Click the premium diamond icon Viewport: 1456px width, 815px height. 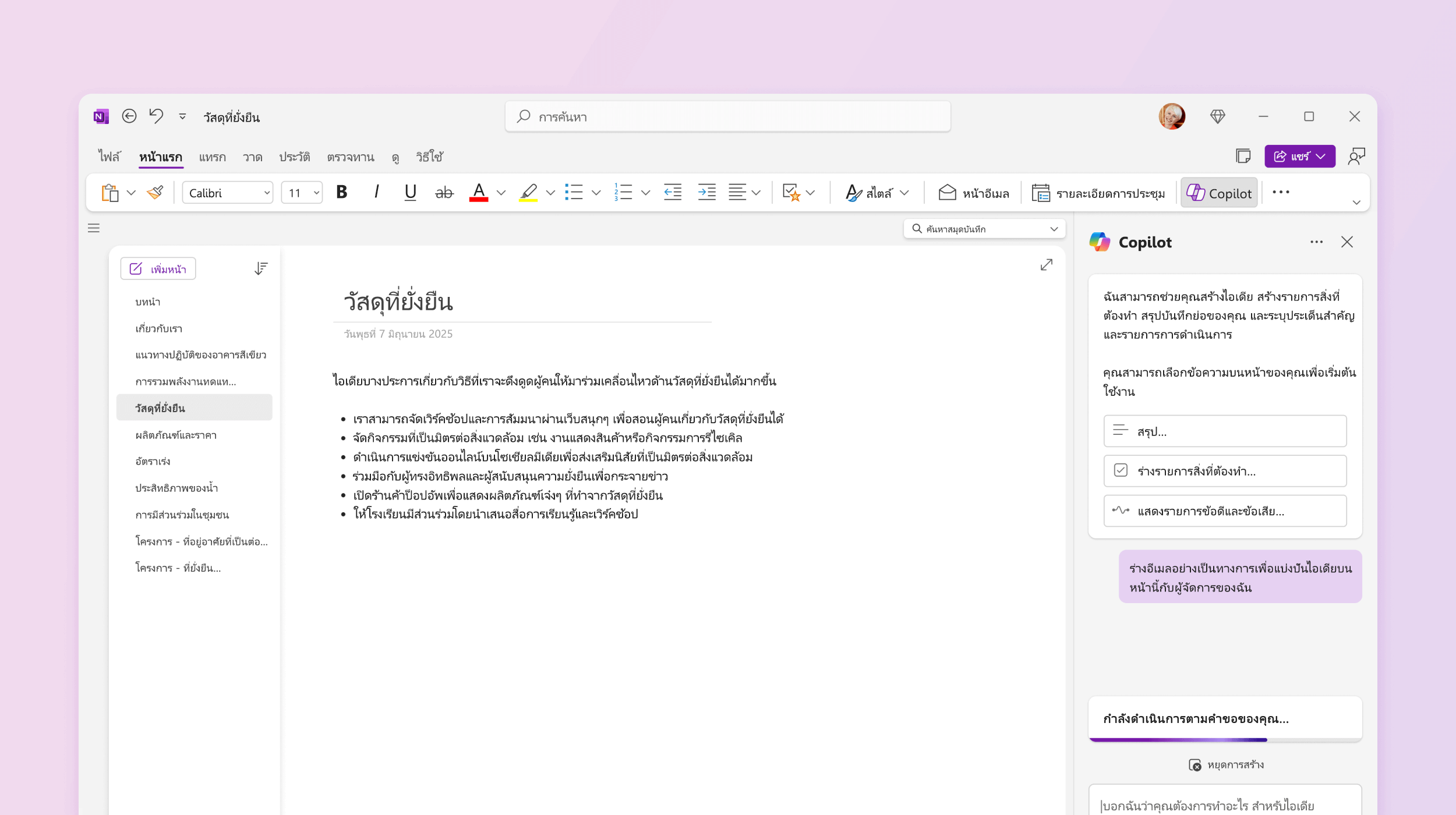[1218, 116]
